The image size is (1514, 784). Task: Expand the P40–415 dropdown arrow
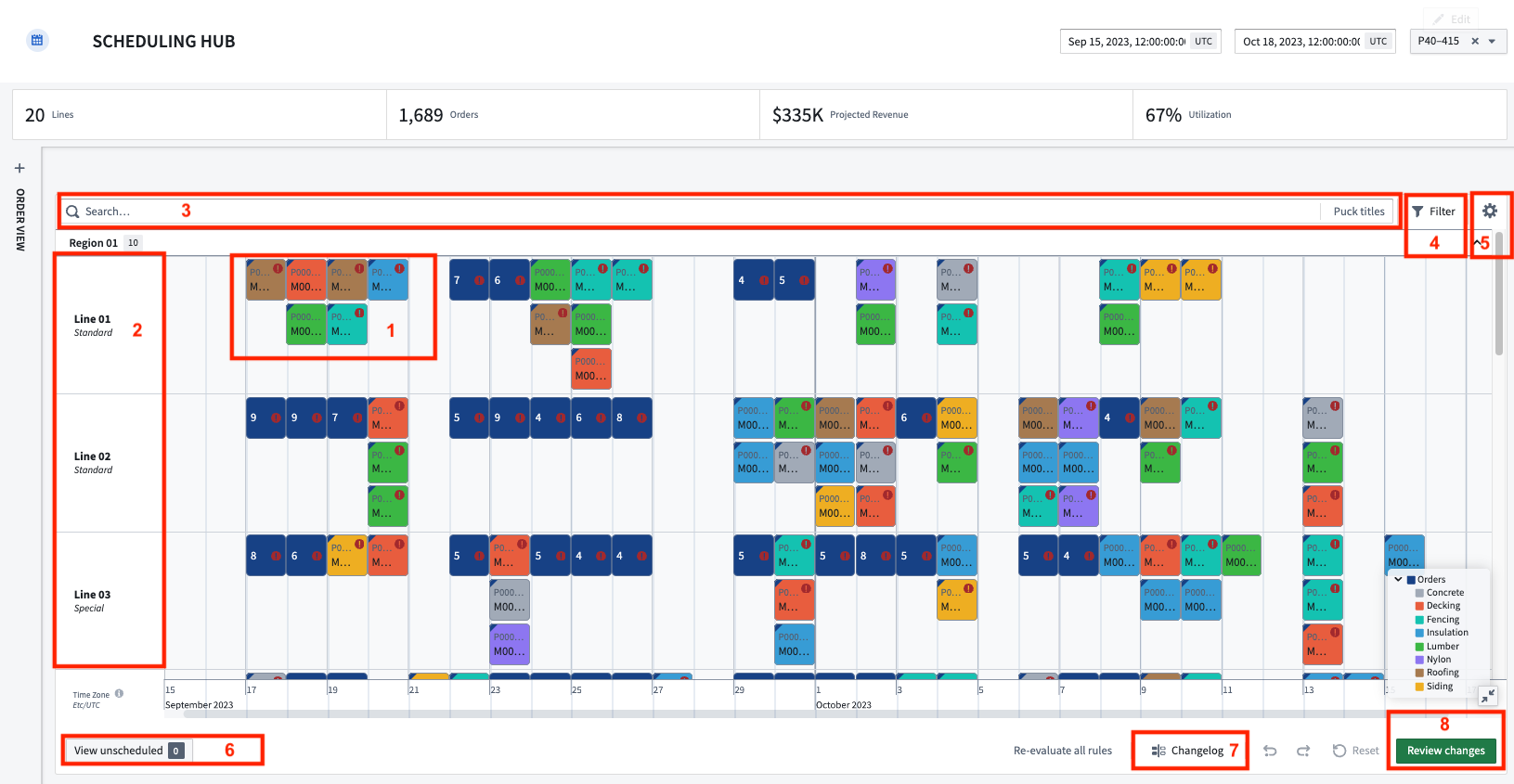[1492, 41]
